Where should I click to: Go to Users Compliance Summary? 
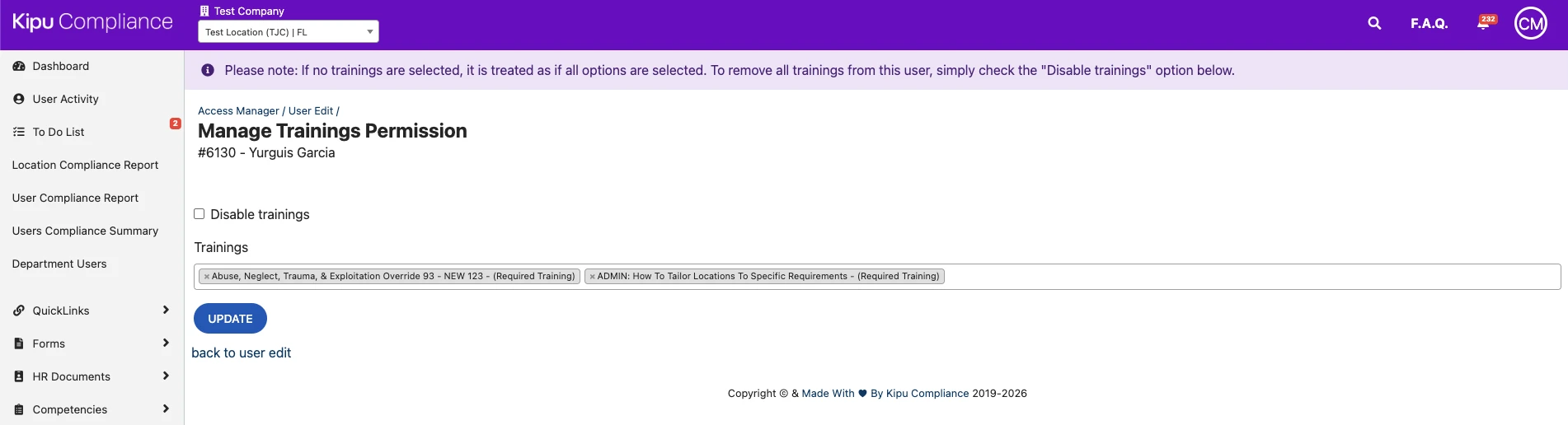[85, 231]
